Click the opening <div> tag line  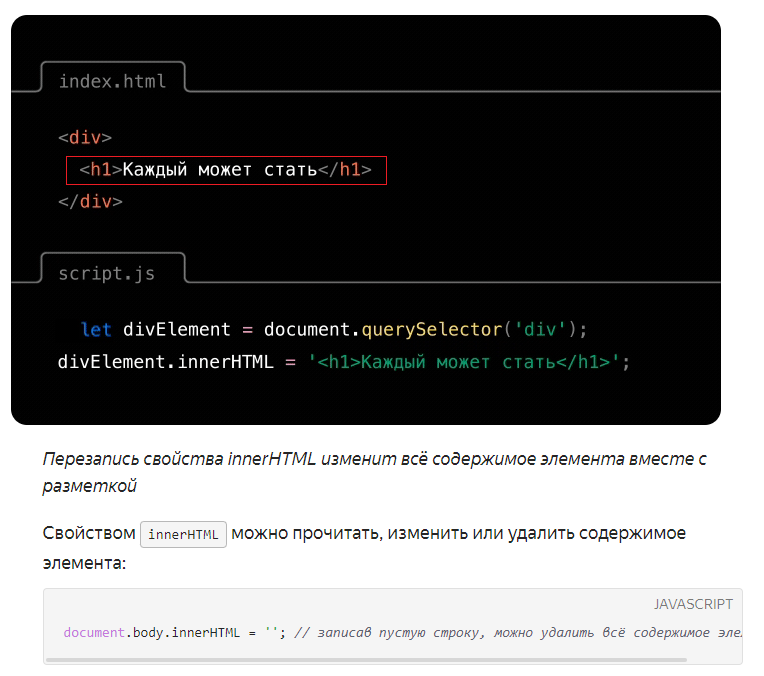click(85, 137)
